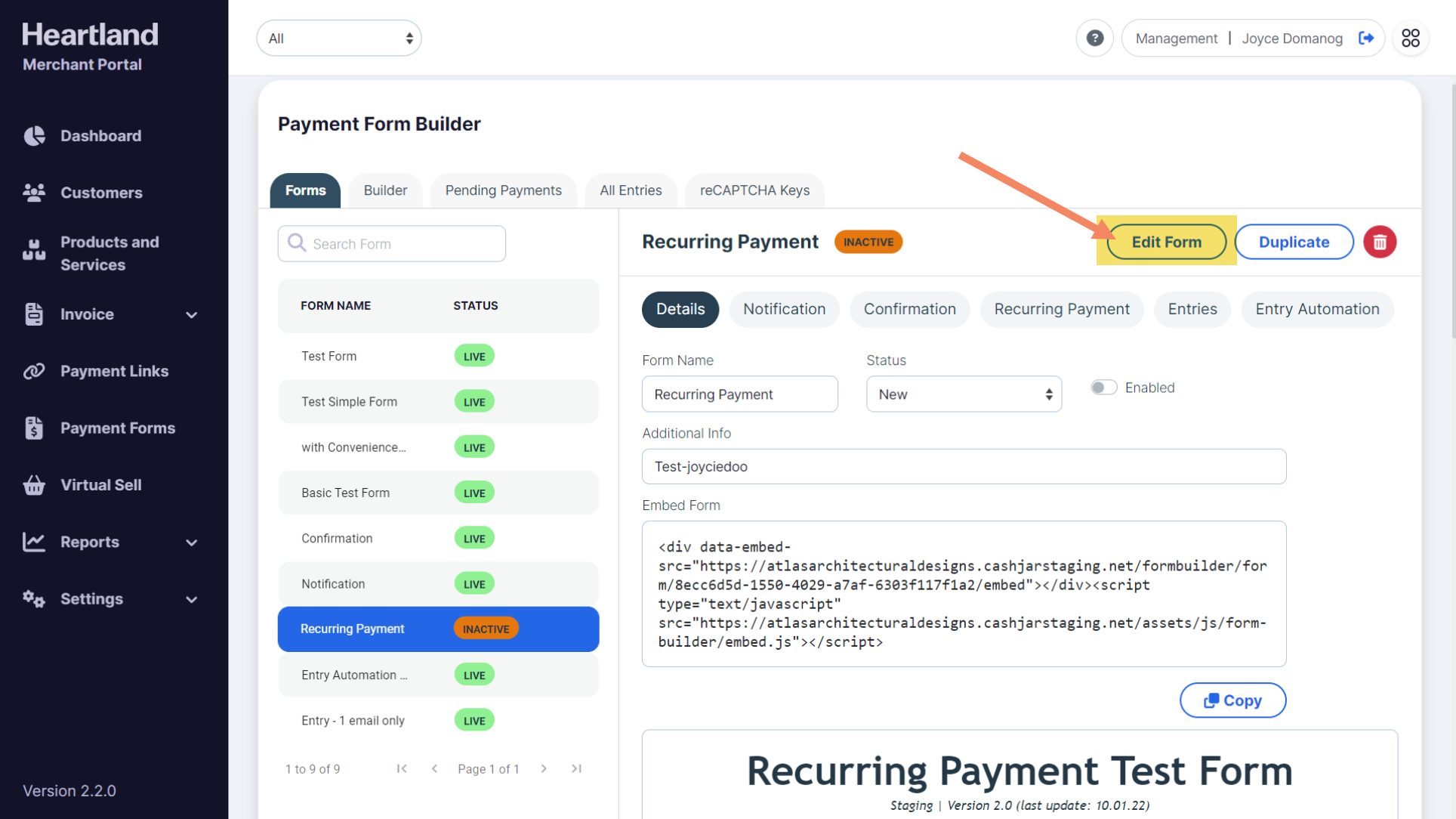Click the logout arrow icon

point(1365,39)
